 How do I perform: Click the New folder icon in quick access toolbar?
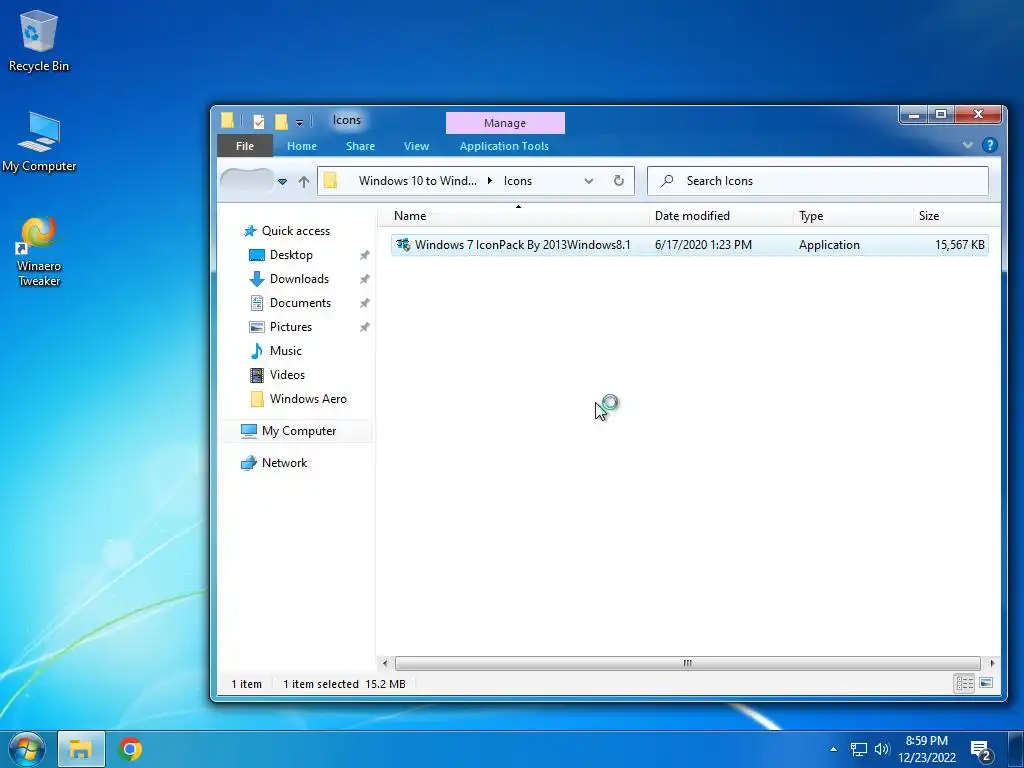[281, 121]
